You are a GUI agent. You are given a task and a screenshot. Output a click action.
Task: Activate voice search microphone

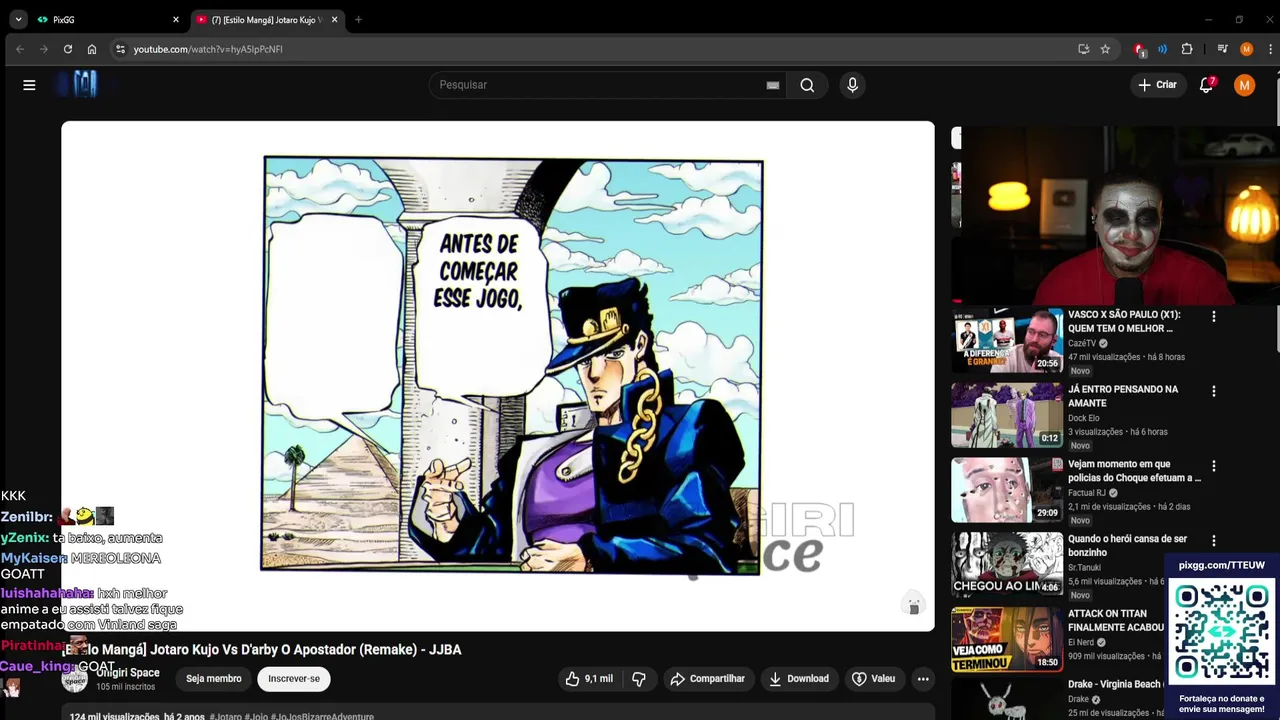pyautogui.click(x=852, y=85)
